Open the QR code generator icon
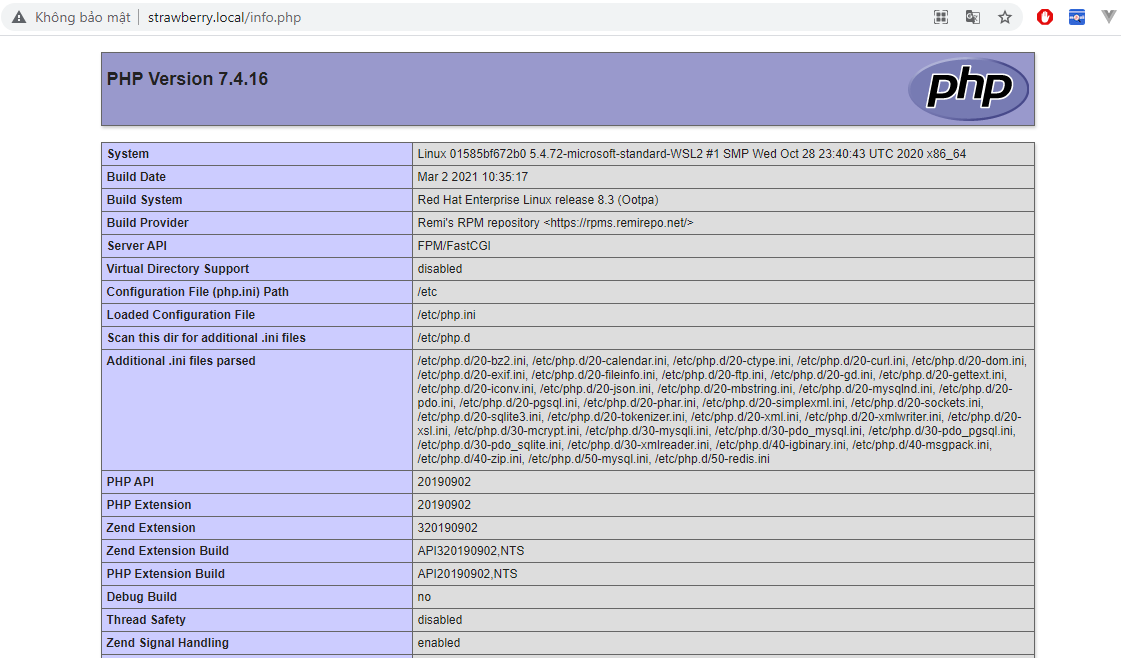Viewport: 1121px width, 658px height. coord(941,17)
